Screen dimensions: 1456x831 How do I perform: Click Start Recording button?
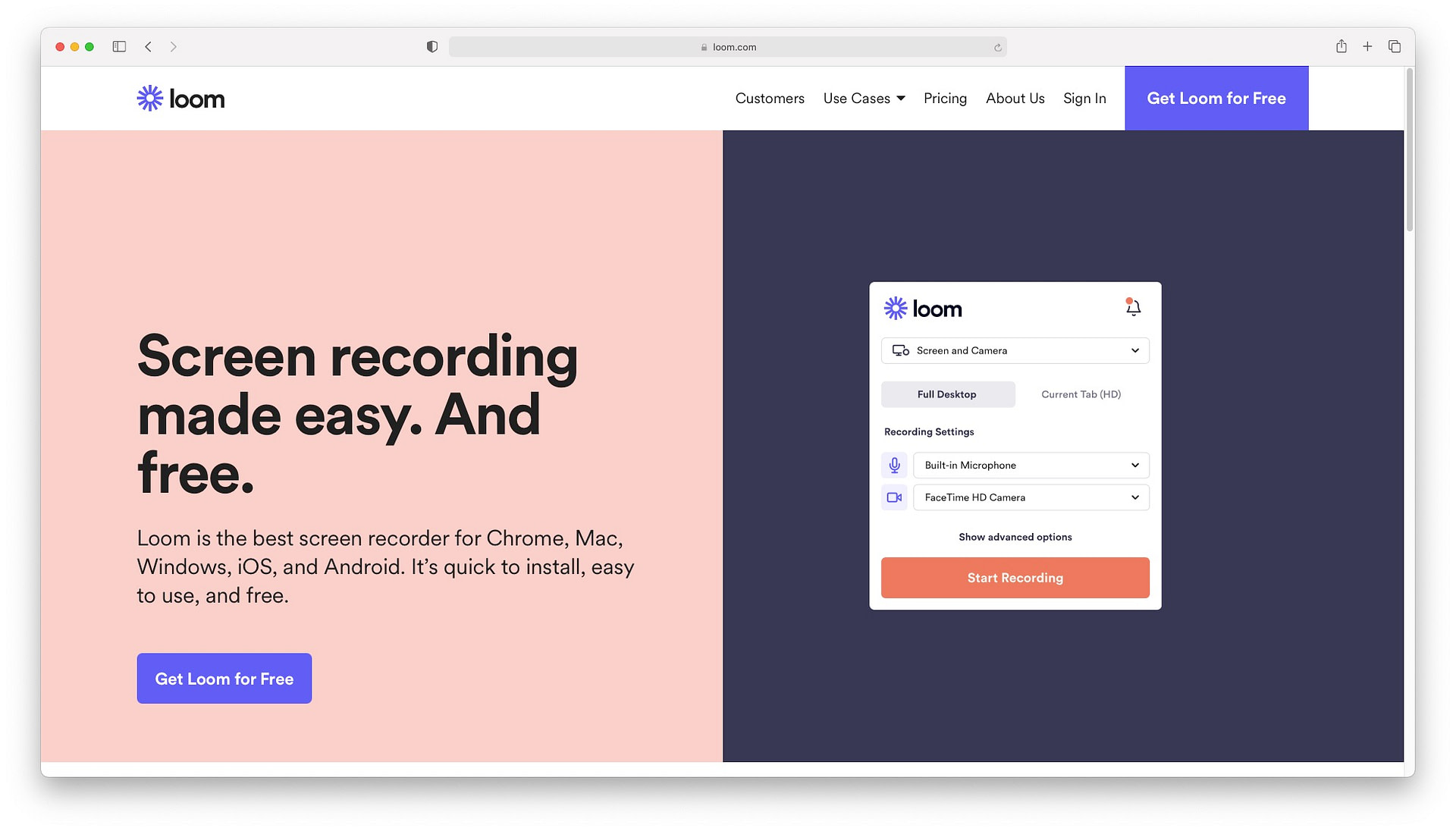coord(1015,578)
